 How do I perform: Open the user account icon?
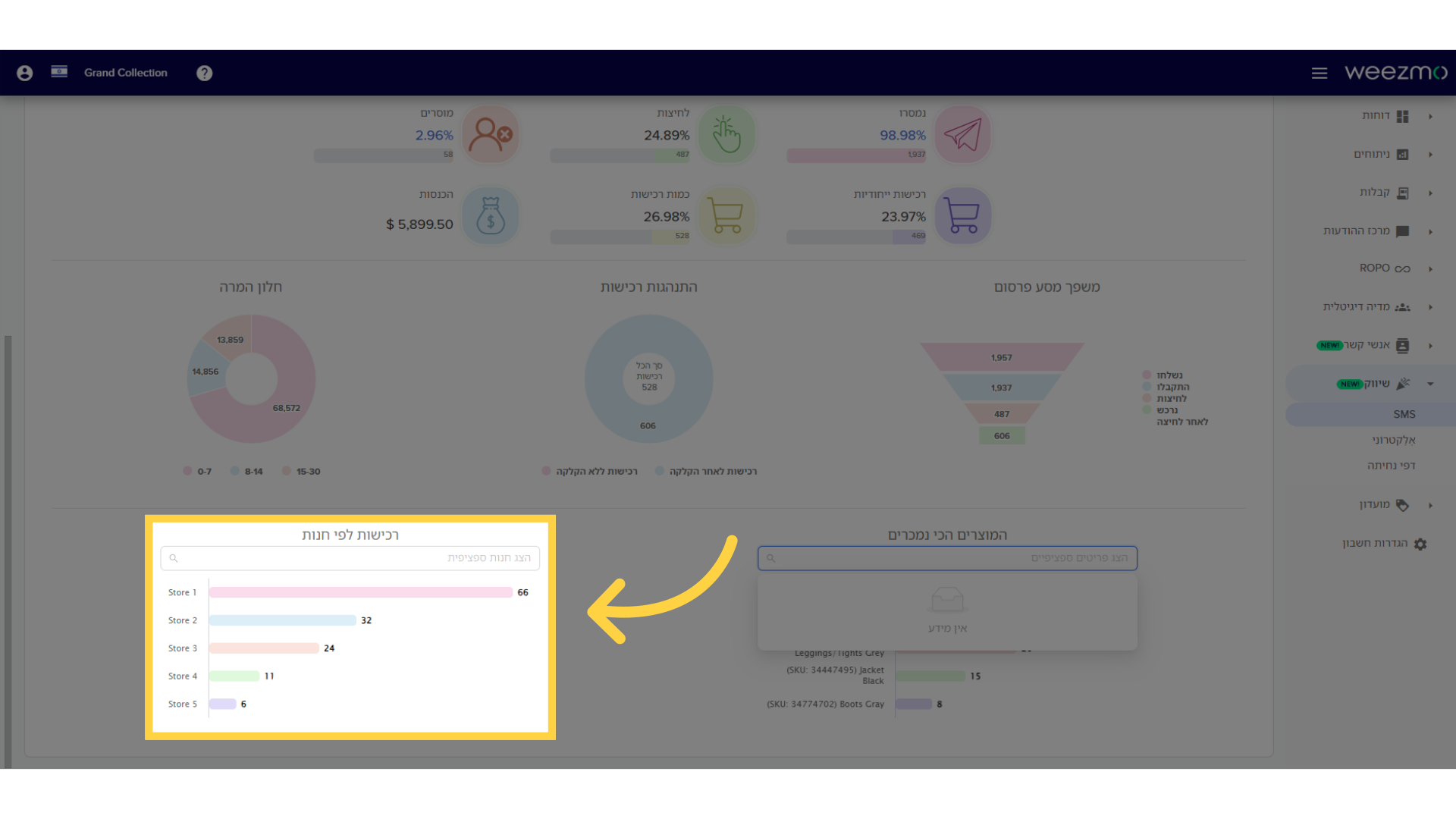point(25,73)
